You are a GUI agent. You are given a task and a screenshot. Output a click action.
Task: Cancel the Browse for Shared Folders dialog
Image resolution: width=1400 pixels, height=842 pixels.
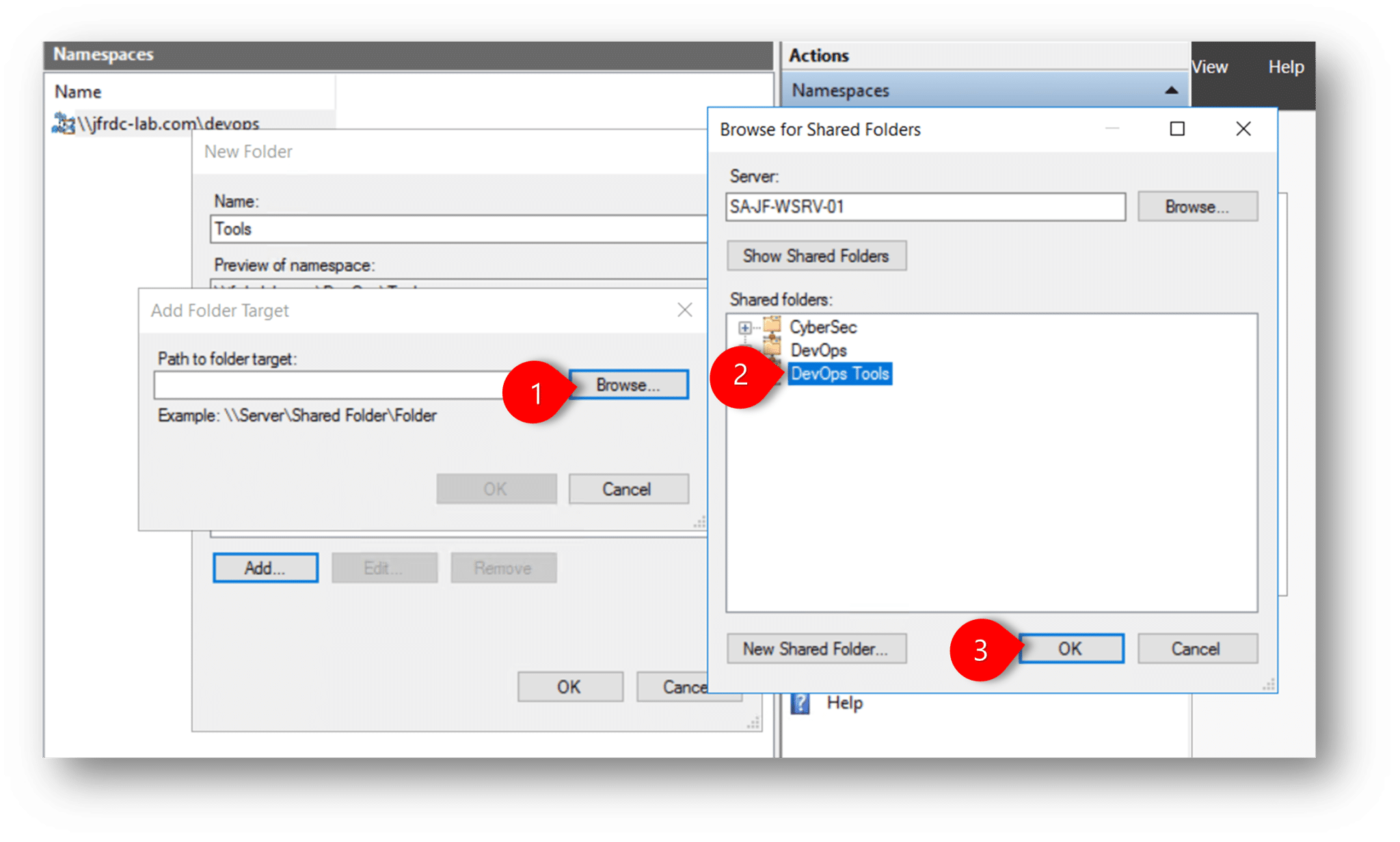pyautogui.click(x=1197, y=649)
